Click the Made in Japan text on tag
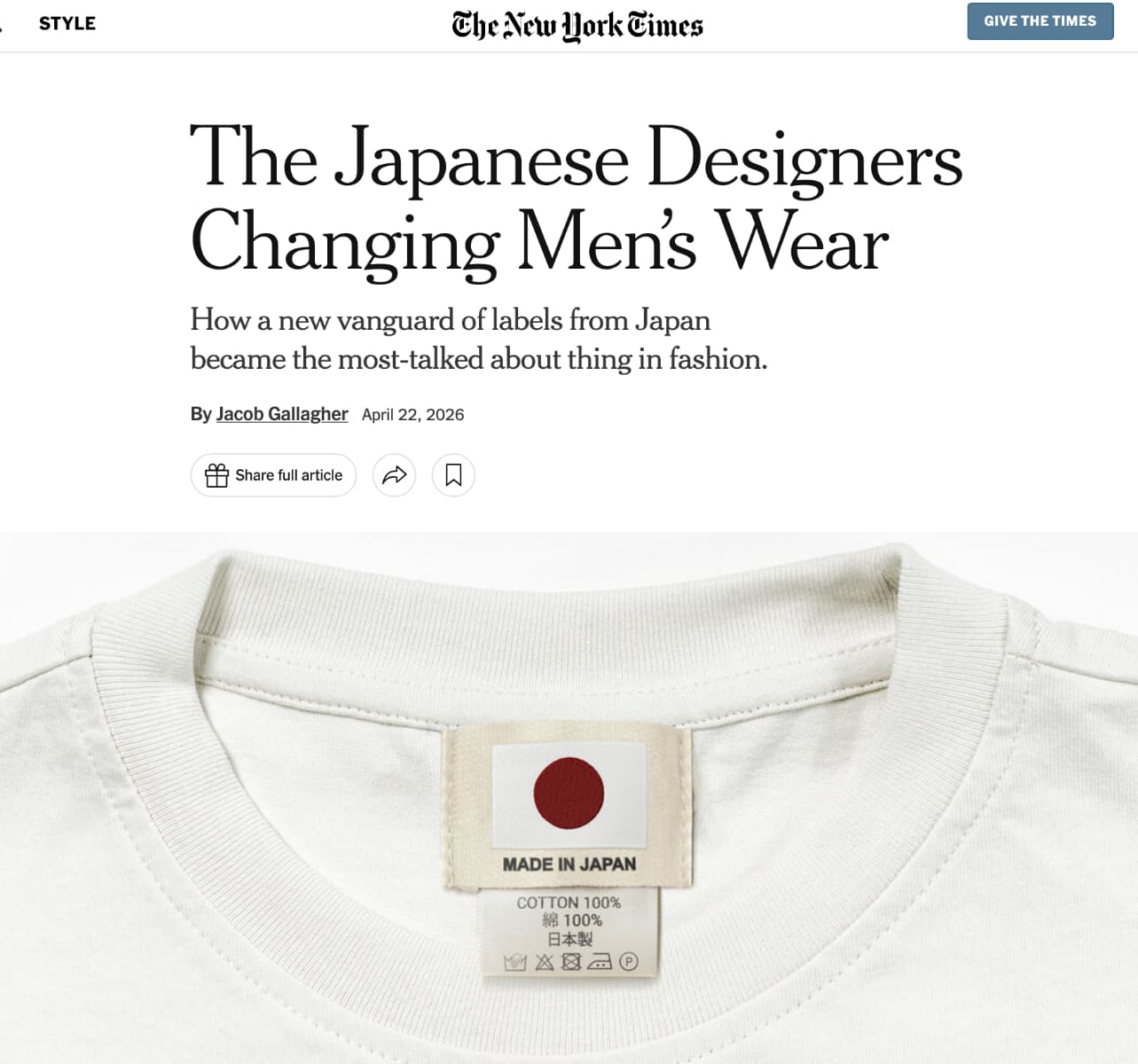Screen dimensions: 1138x1064 click(569, 864)
